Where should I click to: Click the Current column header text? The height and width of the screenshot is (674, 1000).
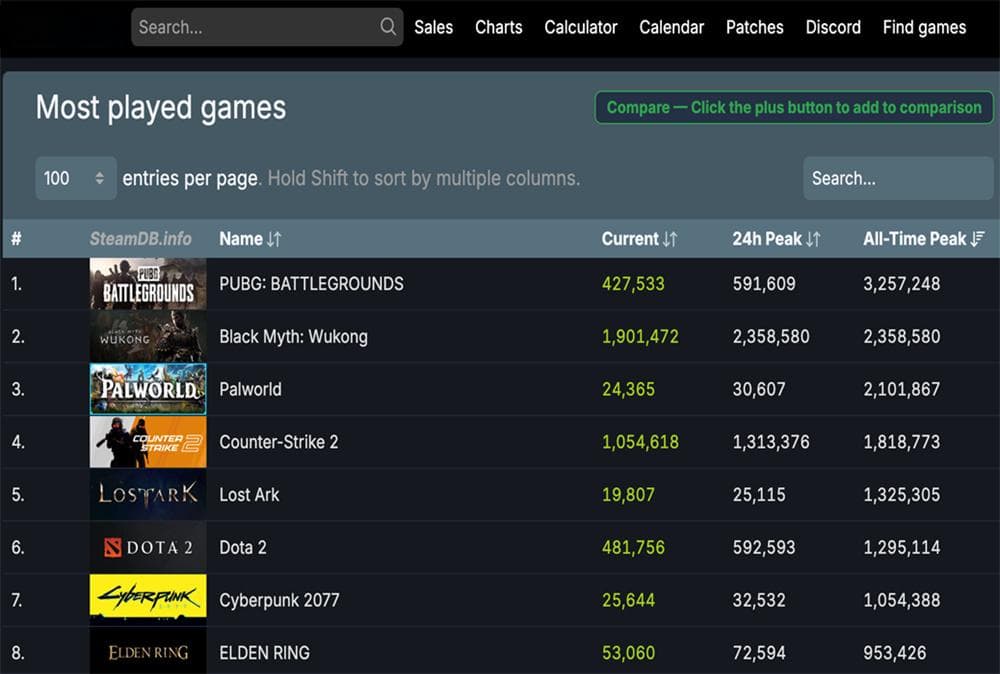pos(630,239)
